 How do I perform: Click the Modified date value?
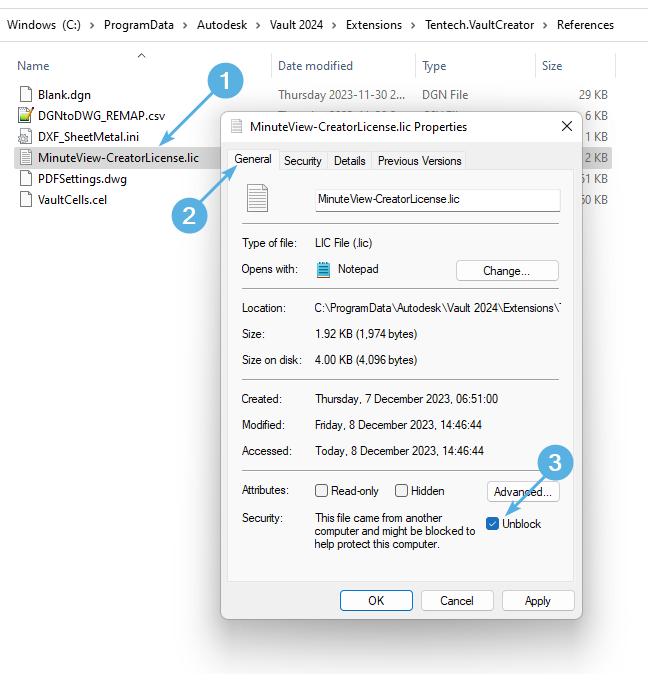(398, 425)
